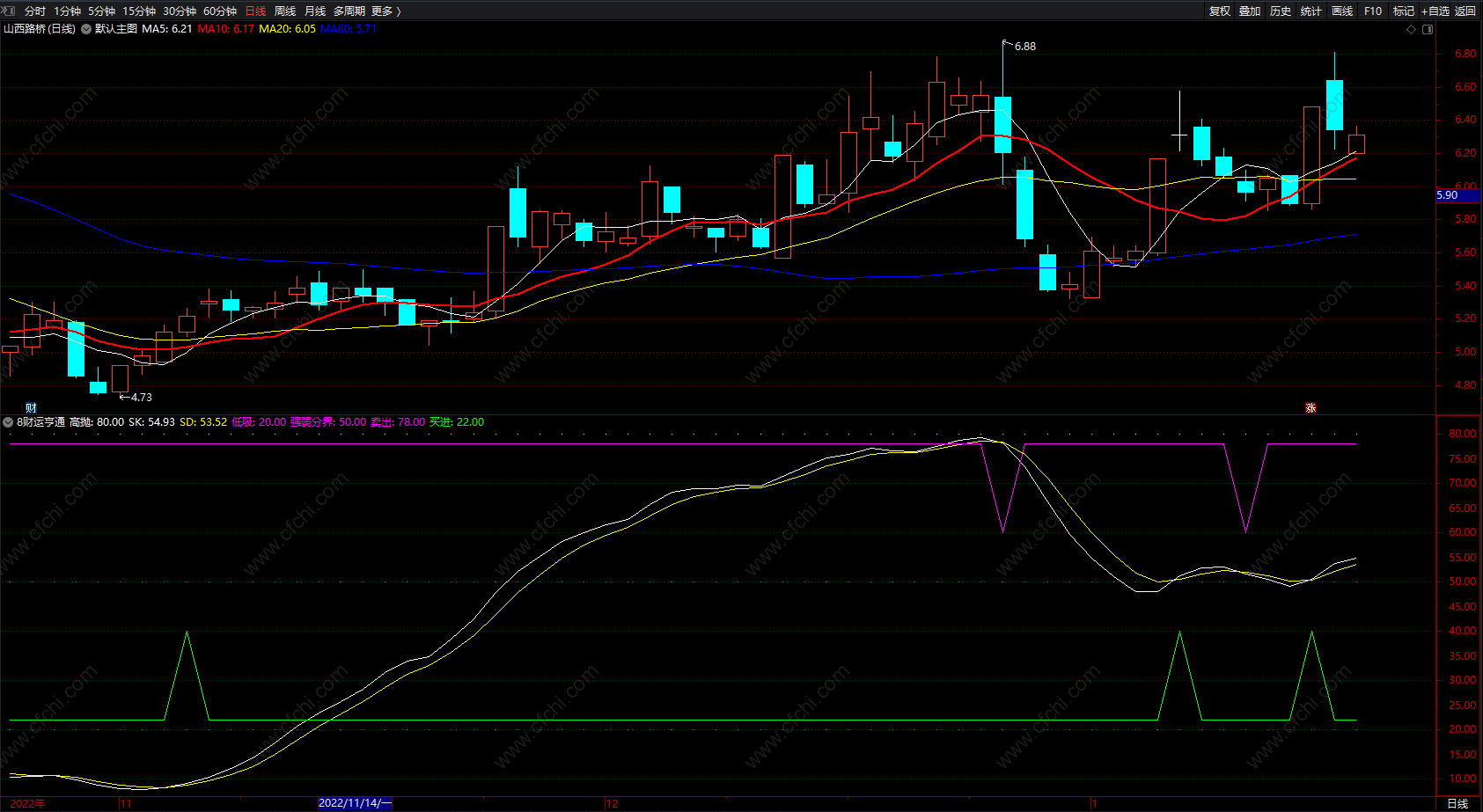This screenshot has width=1483, height=812.
Task: Select the 日线 daily period tab
Action: tap(255, 11)
